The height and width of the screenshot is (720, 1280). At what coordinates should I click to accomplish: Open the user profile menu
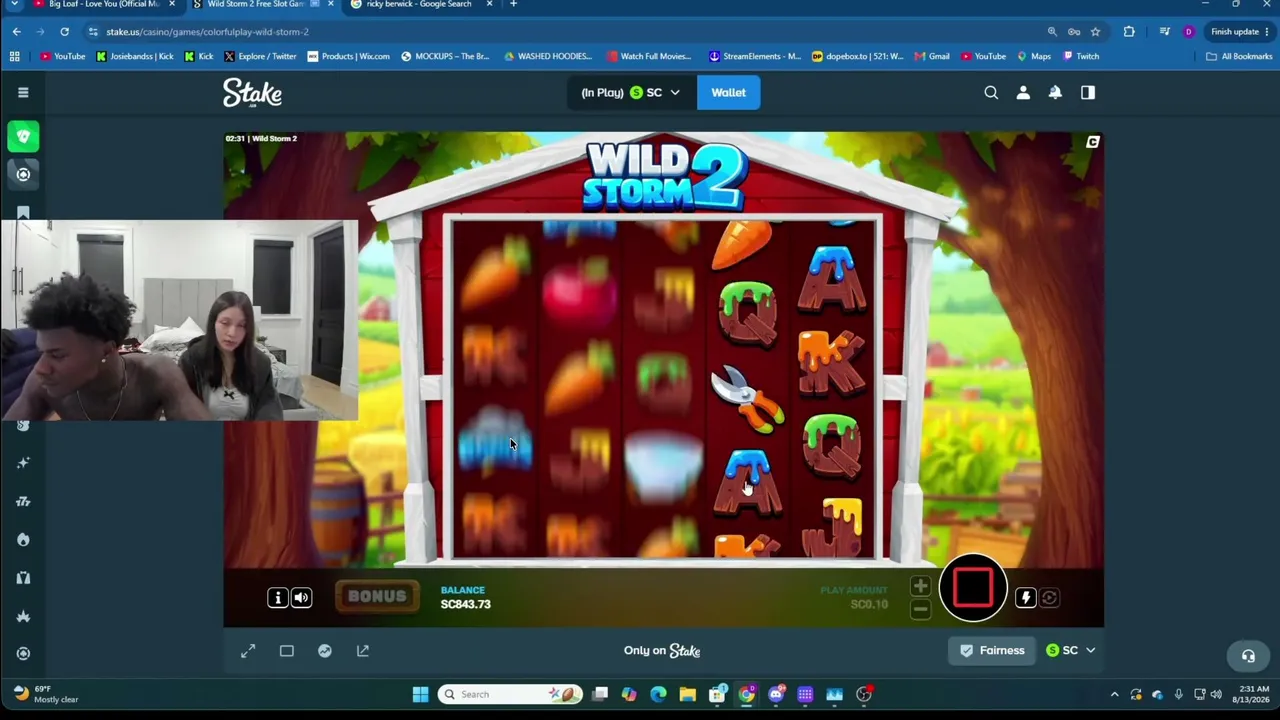pos(1023,92)
